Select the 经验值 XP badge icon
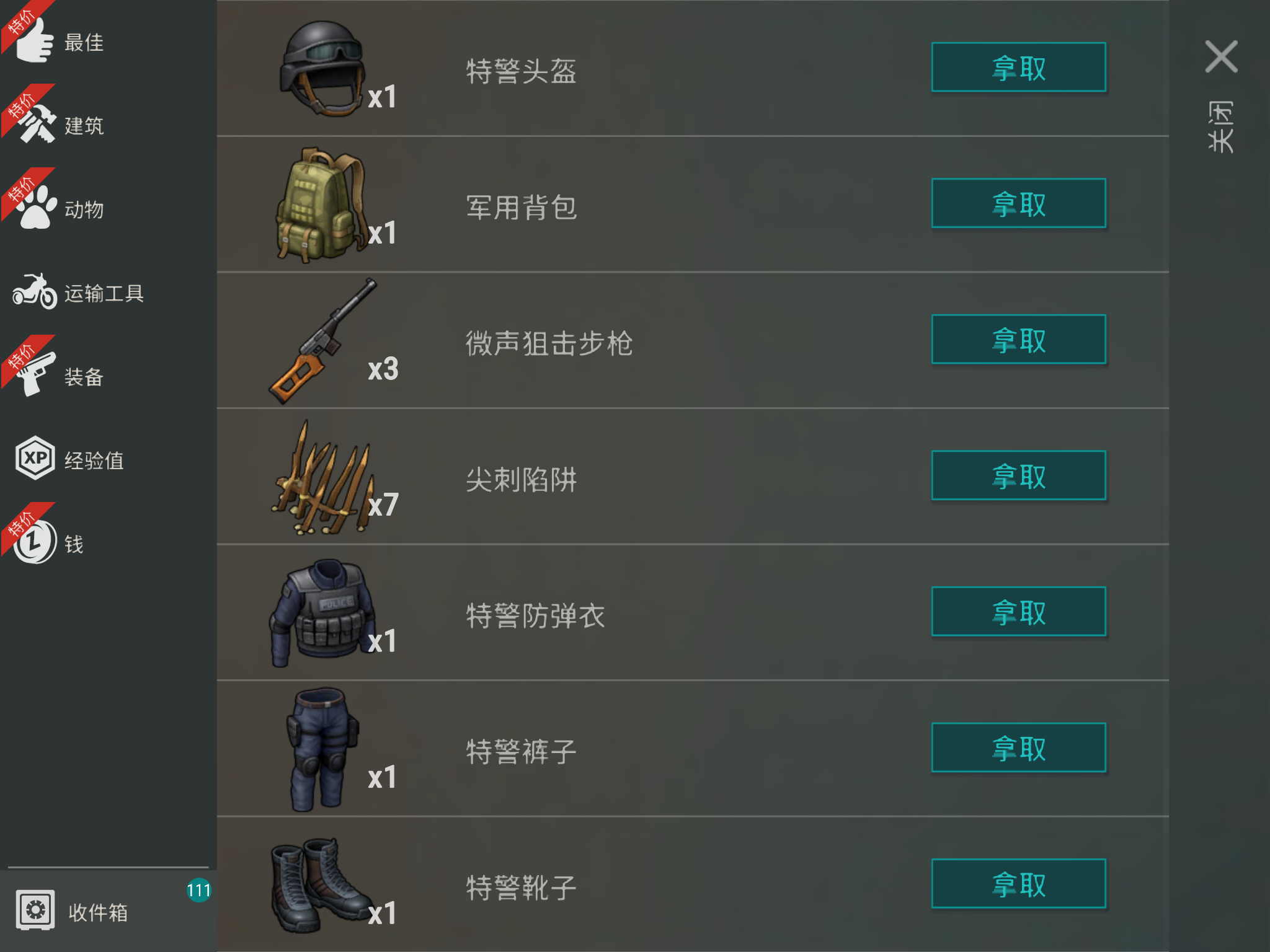 pos(35,458)
